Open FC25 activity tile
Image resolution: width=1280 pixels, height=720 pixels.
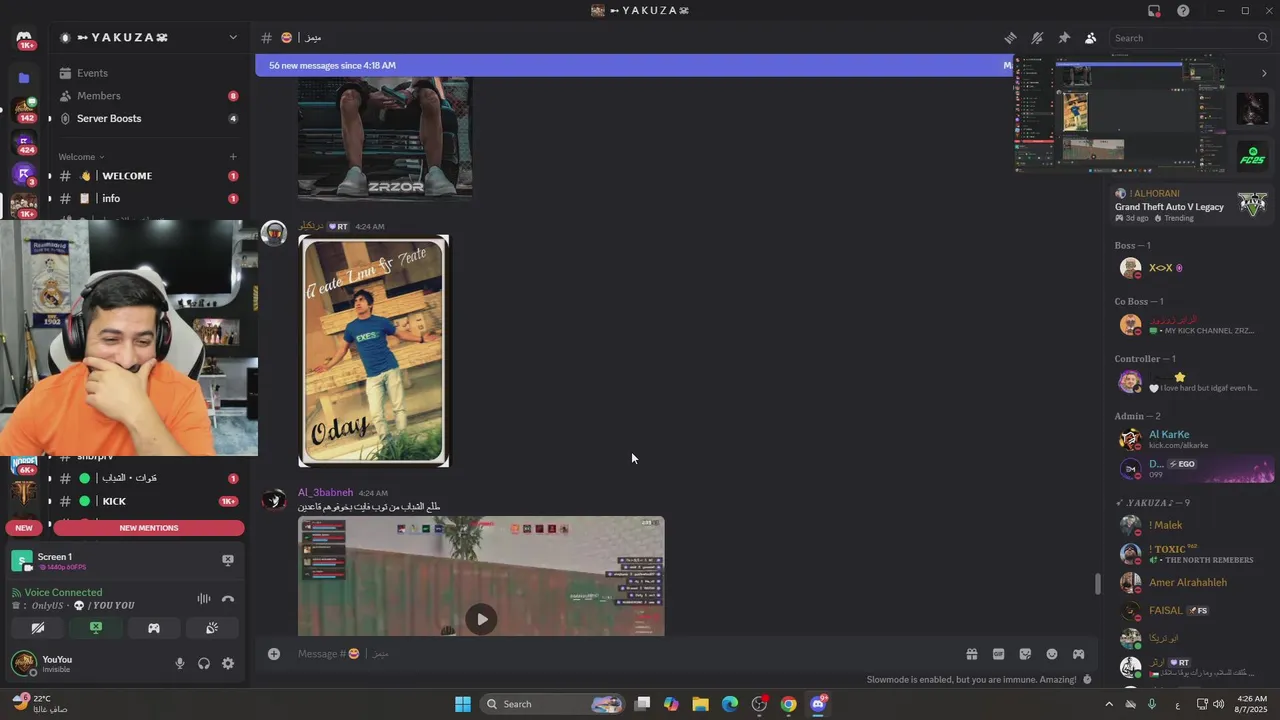tap(1253, 157)
